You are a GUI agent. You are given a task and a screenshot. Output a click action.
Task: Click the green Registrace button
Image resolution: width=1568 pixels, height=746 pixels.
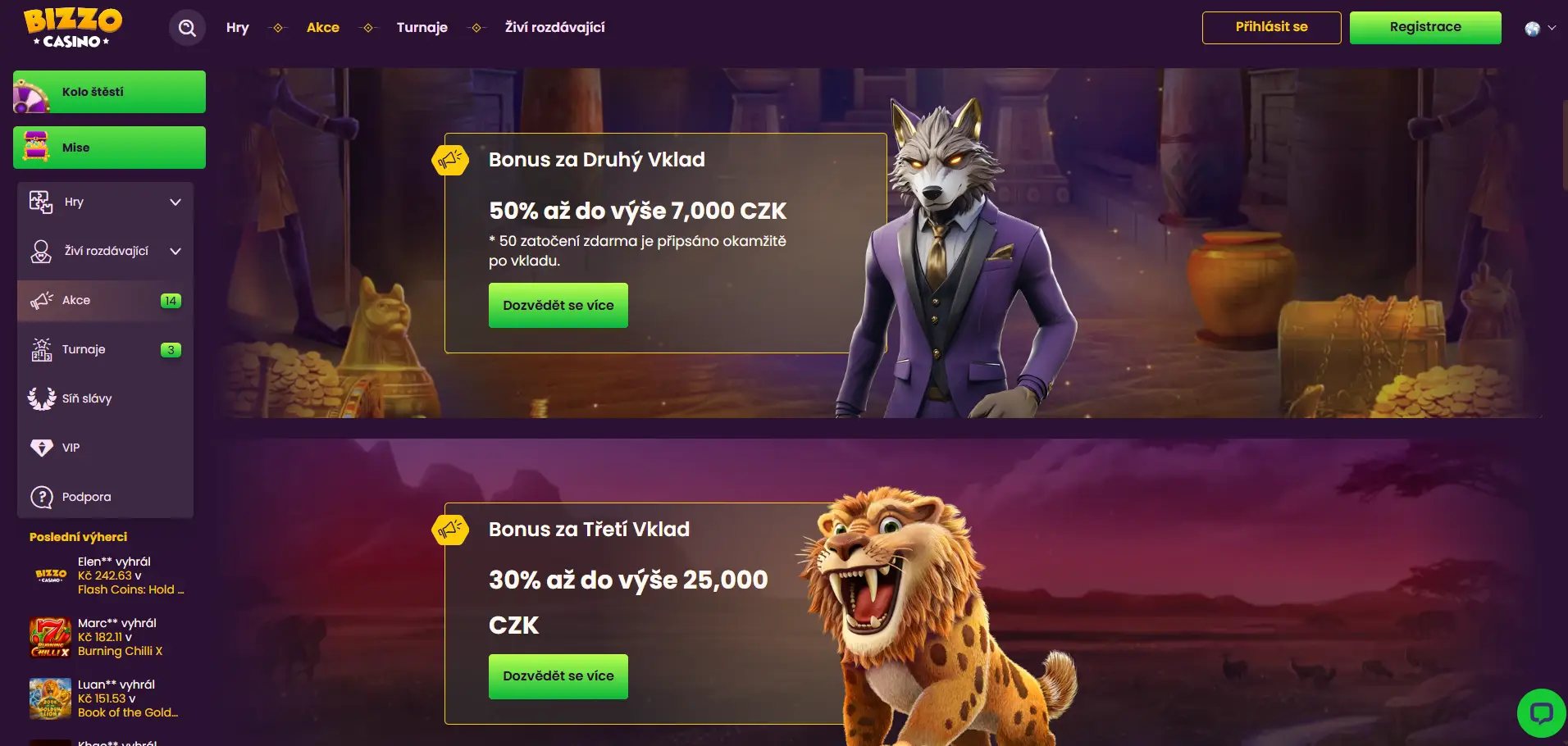click(x=1425, y=27)
